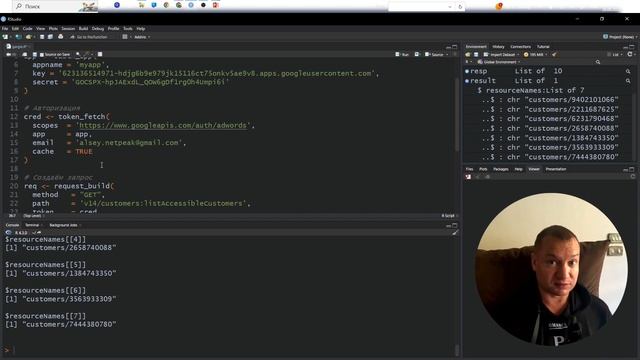Click the Source button in the editor
640x360 pixels.
click(x=434, y=54)
